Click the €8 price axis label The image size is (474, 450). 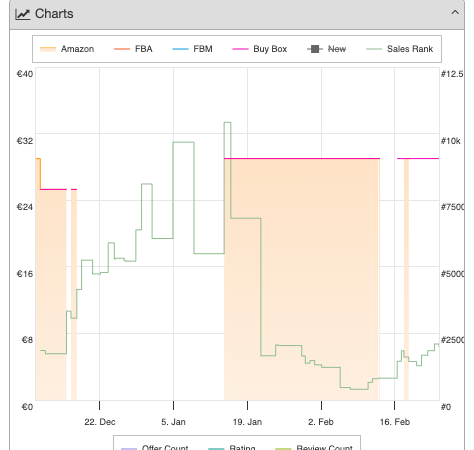(x=27, y=340)
